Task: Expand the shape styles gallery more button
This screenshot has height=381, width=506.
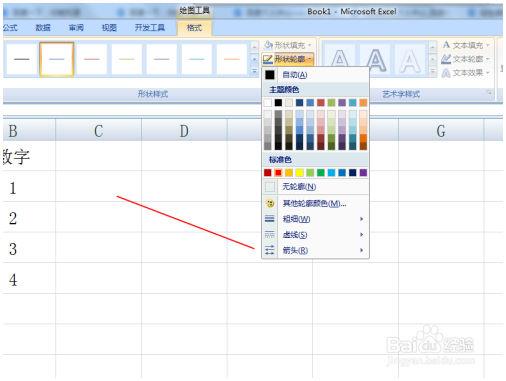Action: click(x=254, y=71)
